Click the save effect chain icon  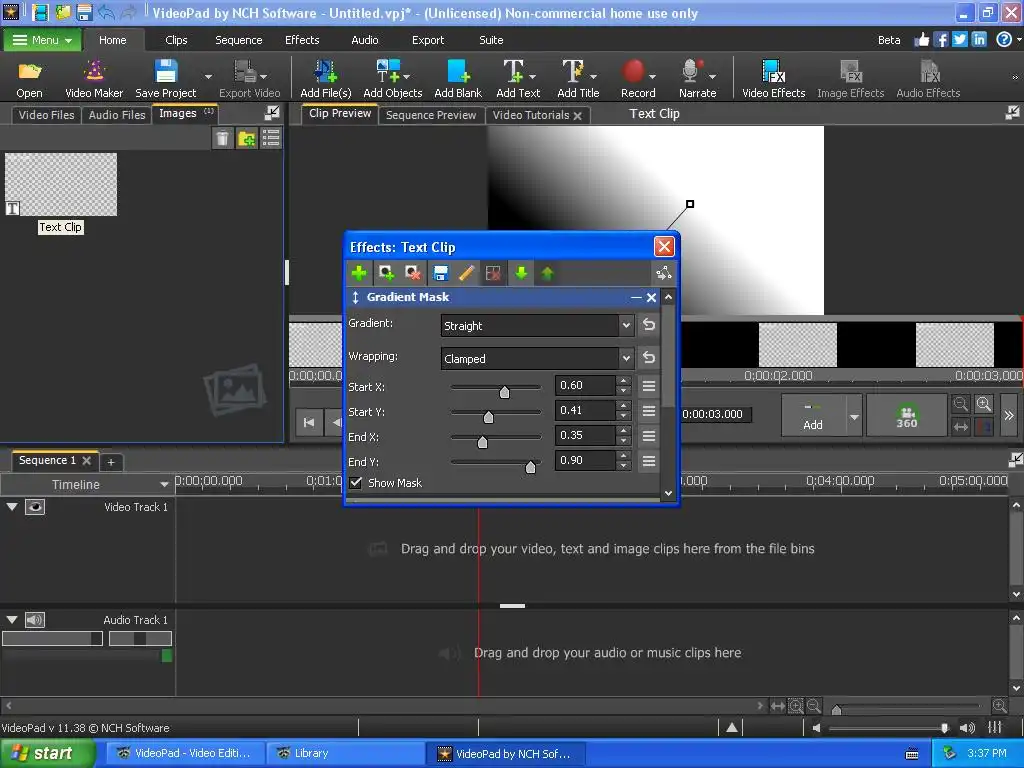[441, 273]
